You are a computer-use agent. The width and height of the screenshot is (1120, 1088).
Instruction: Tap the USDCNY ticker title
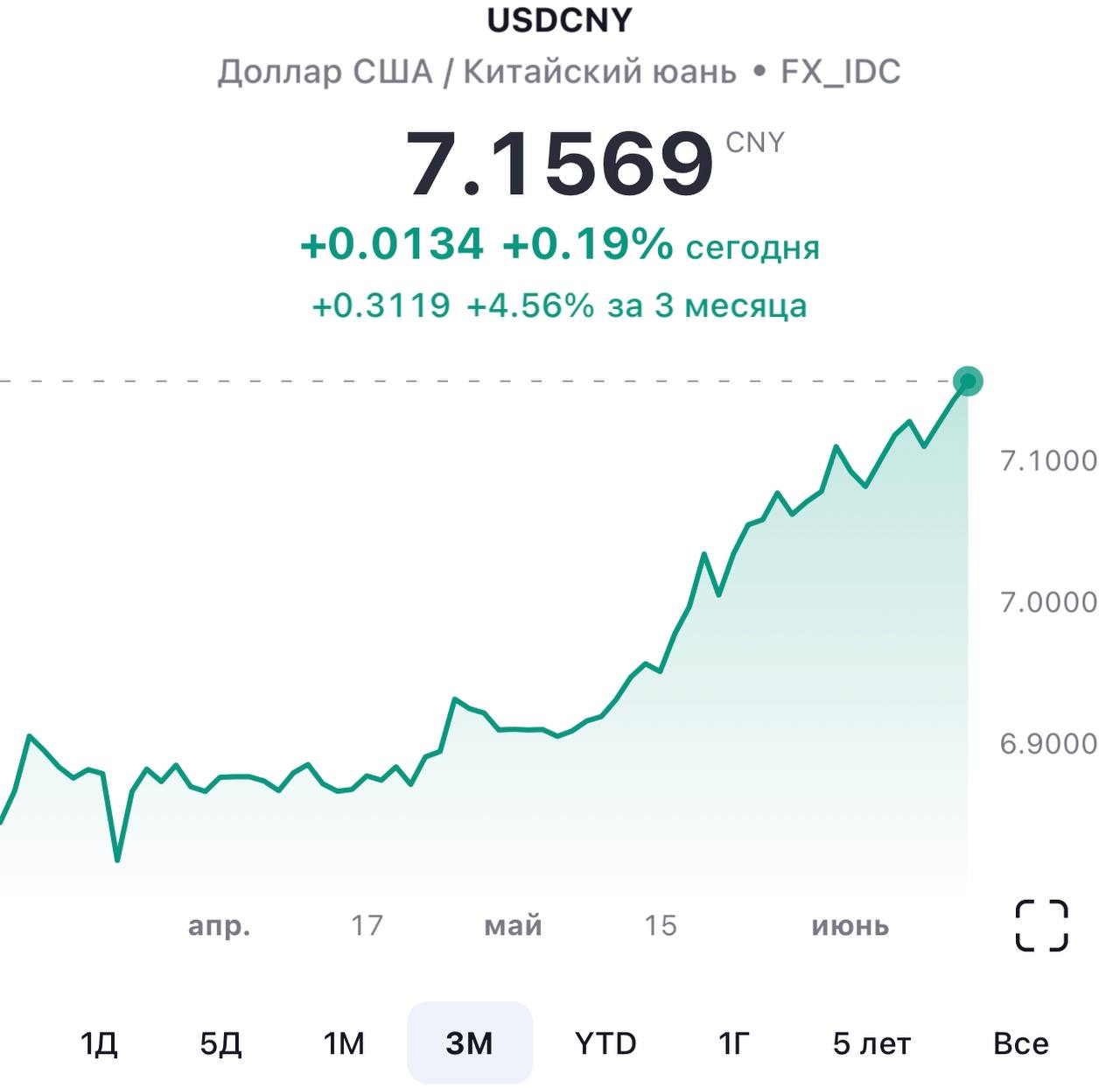click(x=559, y=20)
